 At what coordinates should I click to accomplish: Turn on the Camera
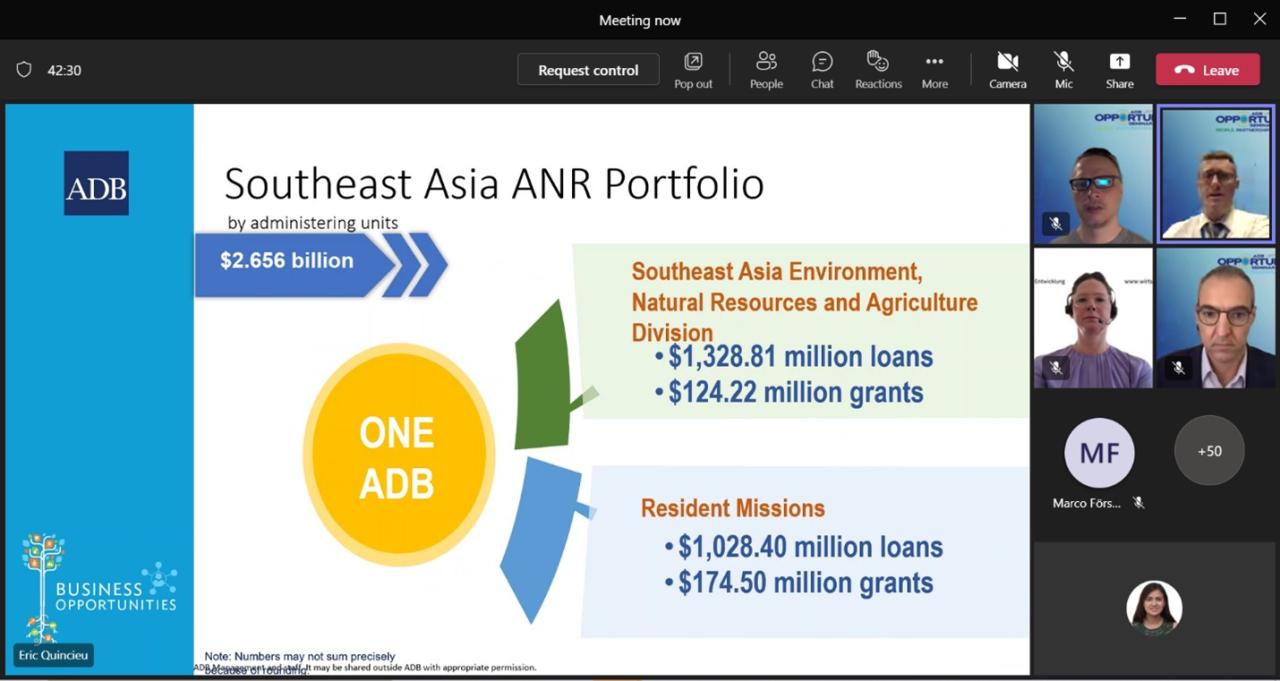click(1007, 70)
